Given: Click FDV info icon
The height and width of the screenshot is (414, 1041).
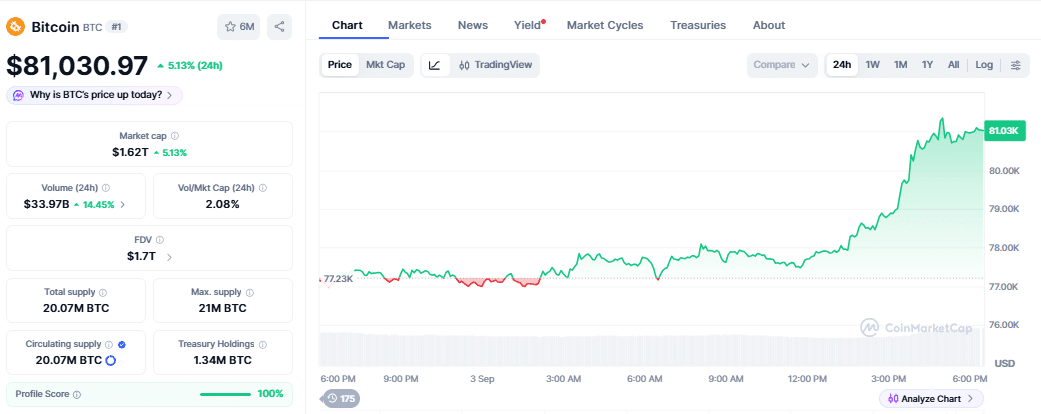Looking at the screenshot, I should tap(159, 240).
